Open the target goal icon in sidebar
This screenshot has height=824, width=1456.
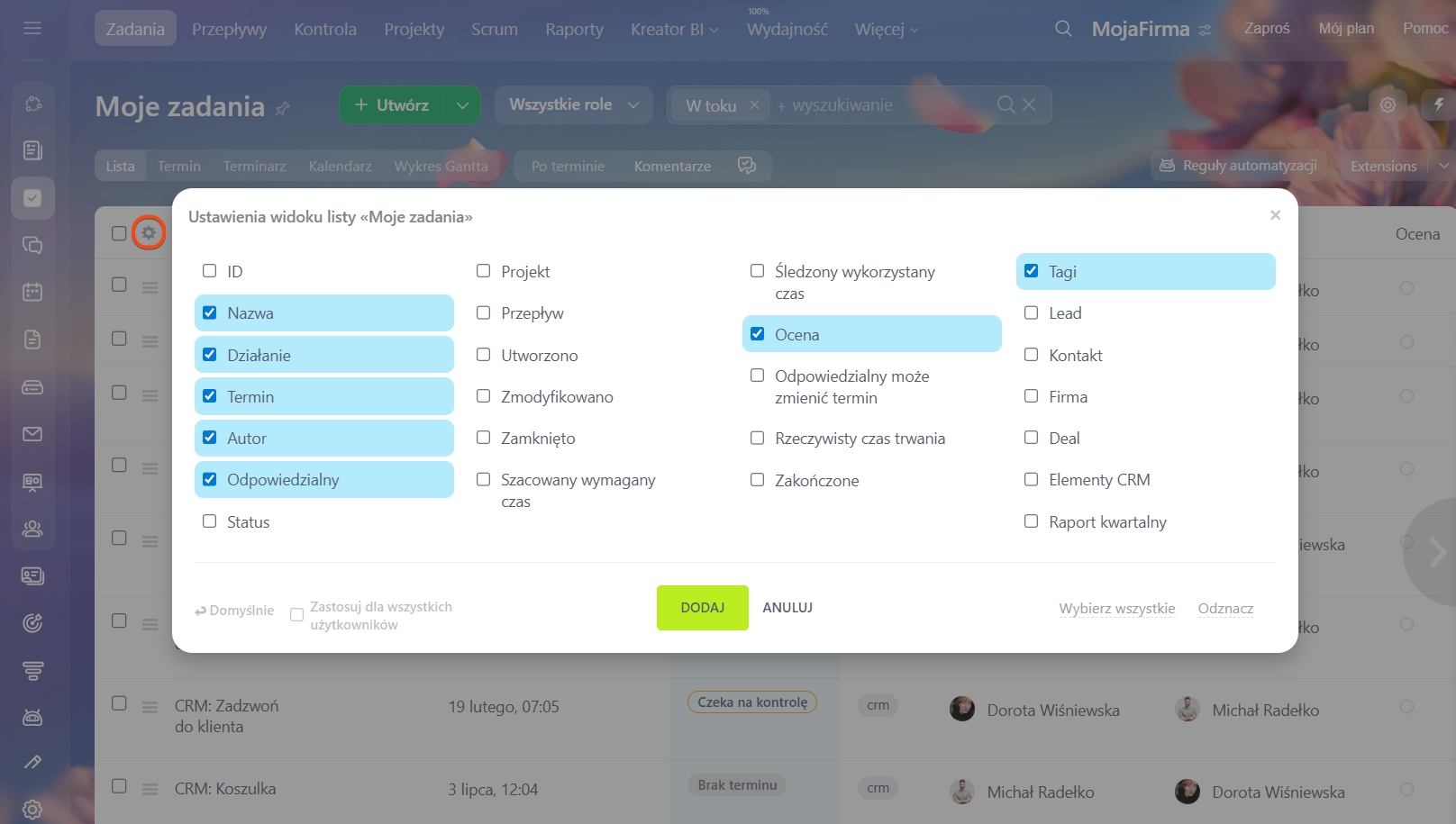click(x=32, y=623)
